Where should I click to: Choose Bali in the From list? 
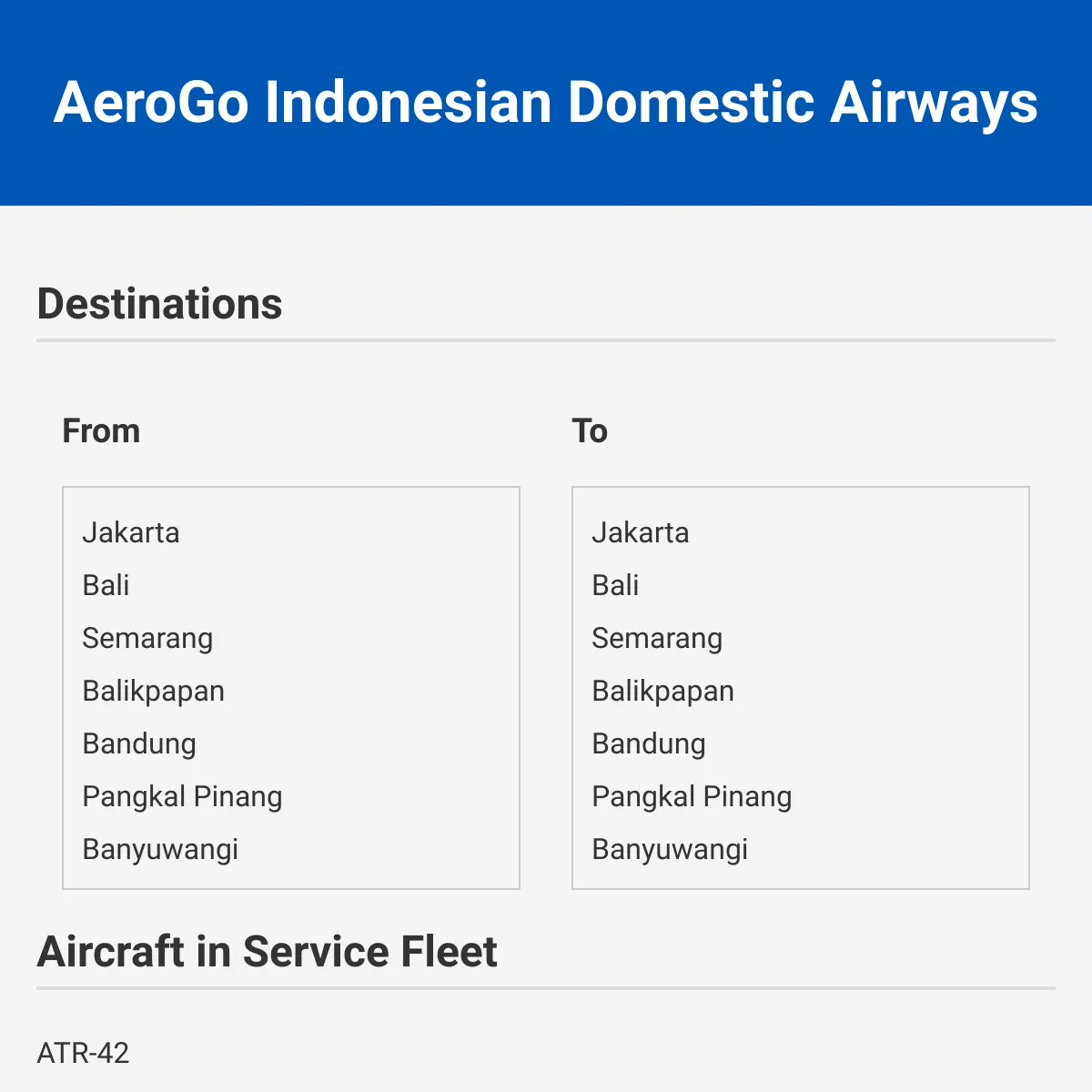pos(291,585)
